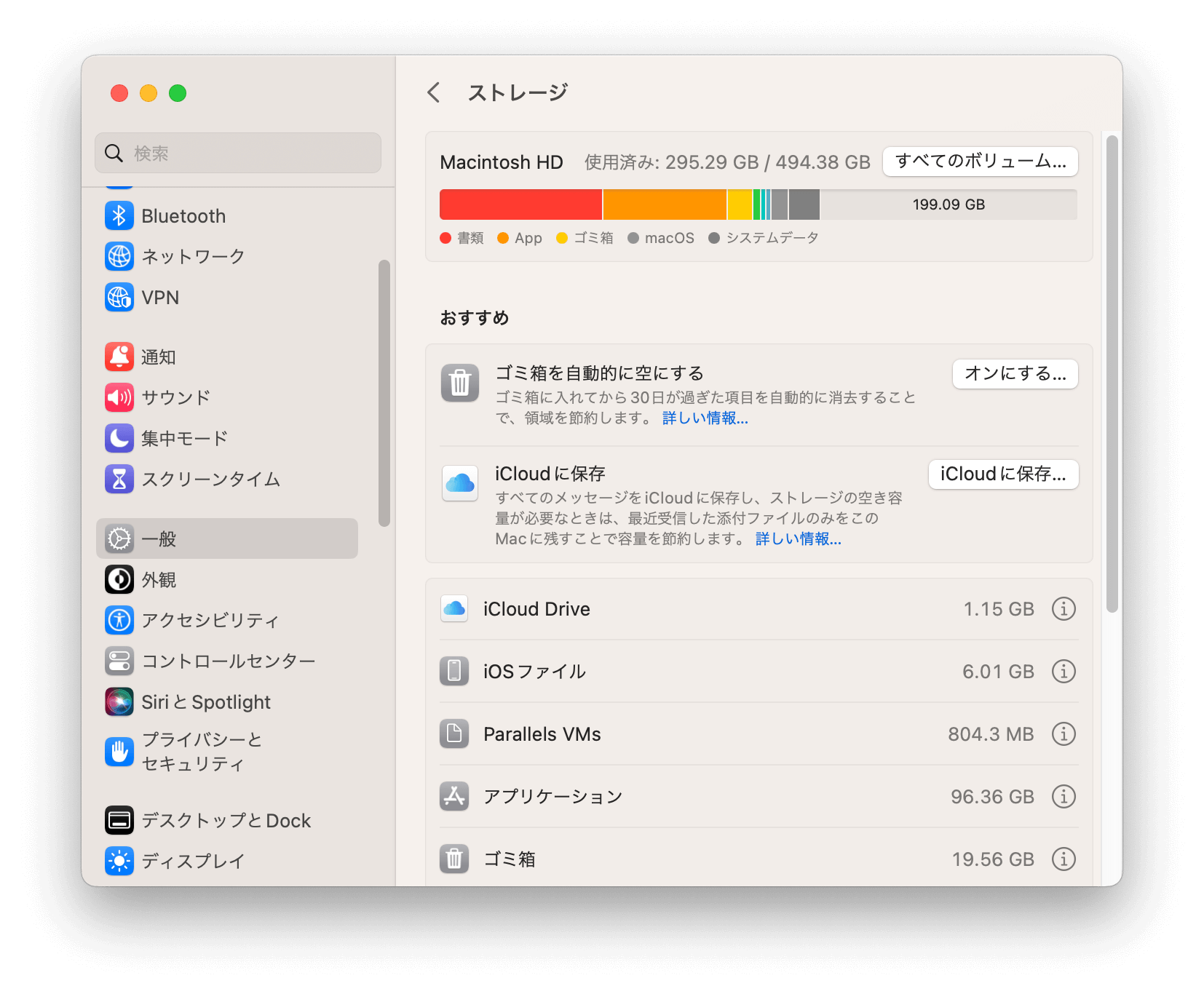Open the VPN icon in sidebar

click(x=119, y=297)
